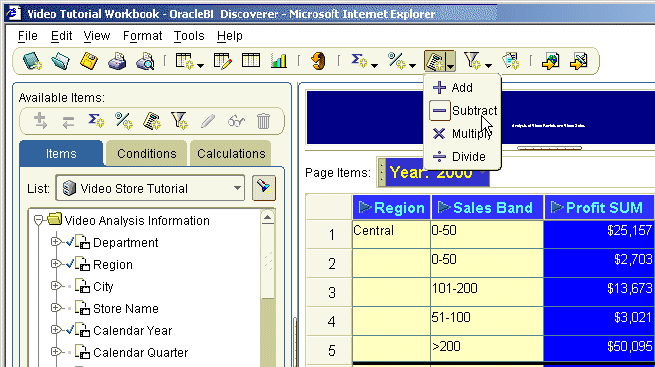The image size is (655, 367).
Task: Click the Parameters toolbar icon
Action: tap(510, 61)
